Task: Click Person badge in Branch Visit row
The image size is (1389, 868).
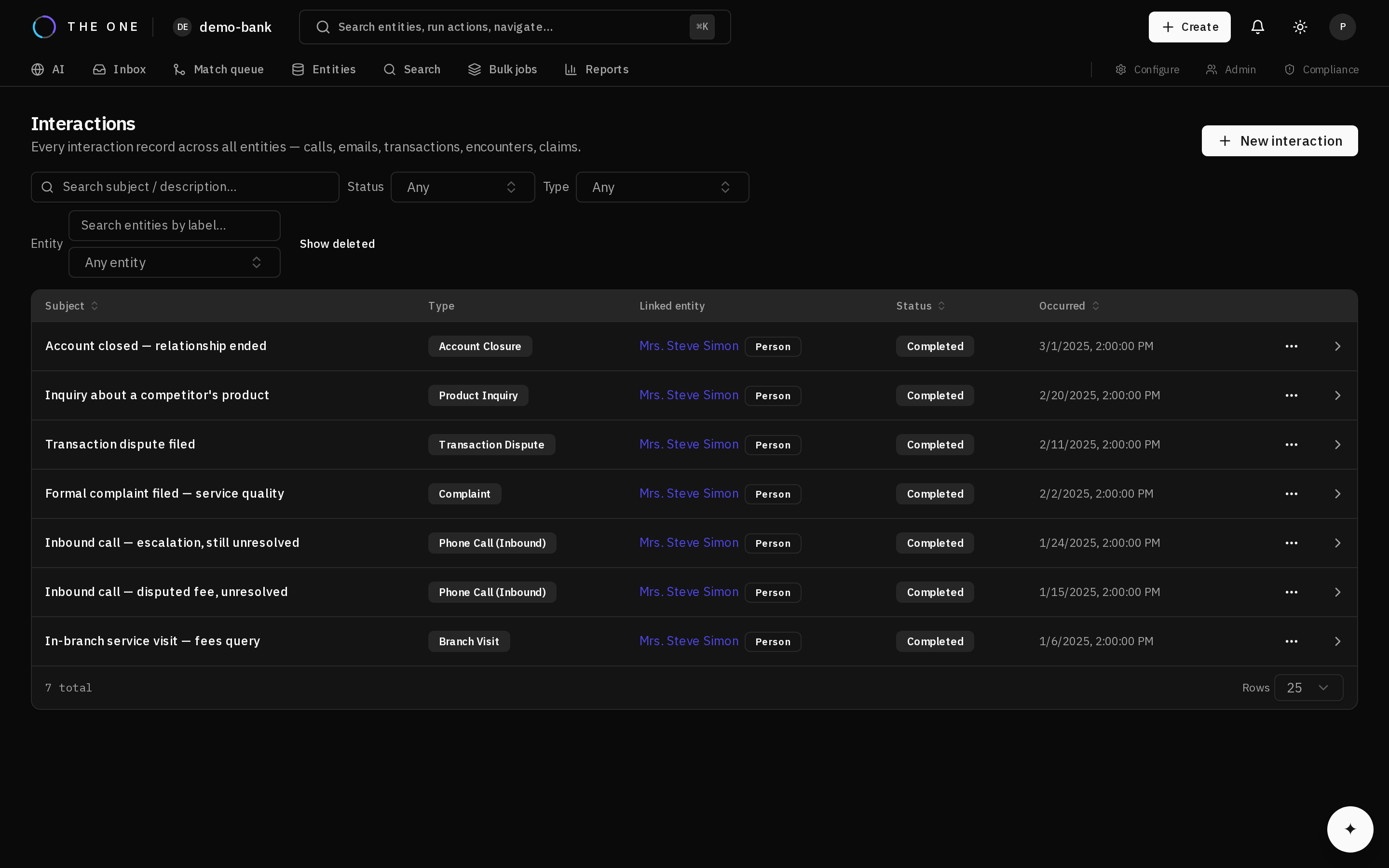Action: 773,641
